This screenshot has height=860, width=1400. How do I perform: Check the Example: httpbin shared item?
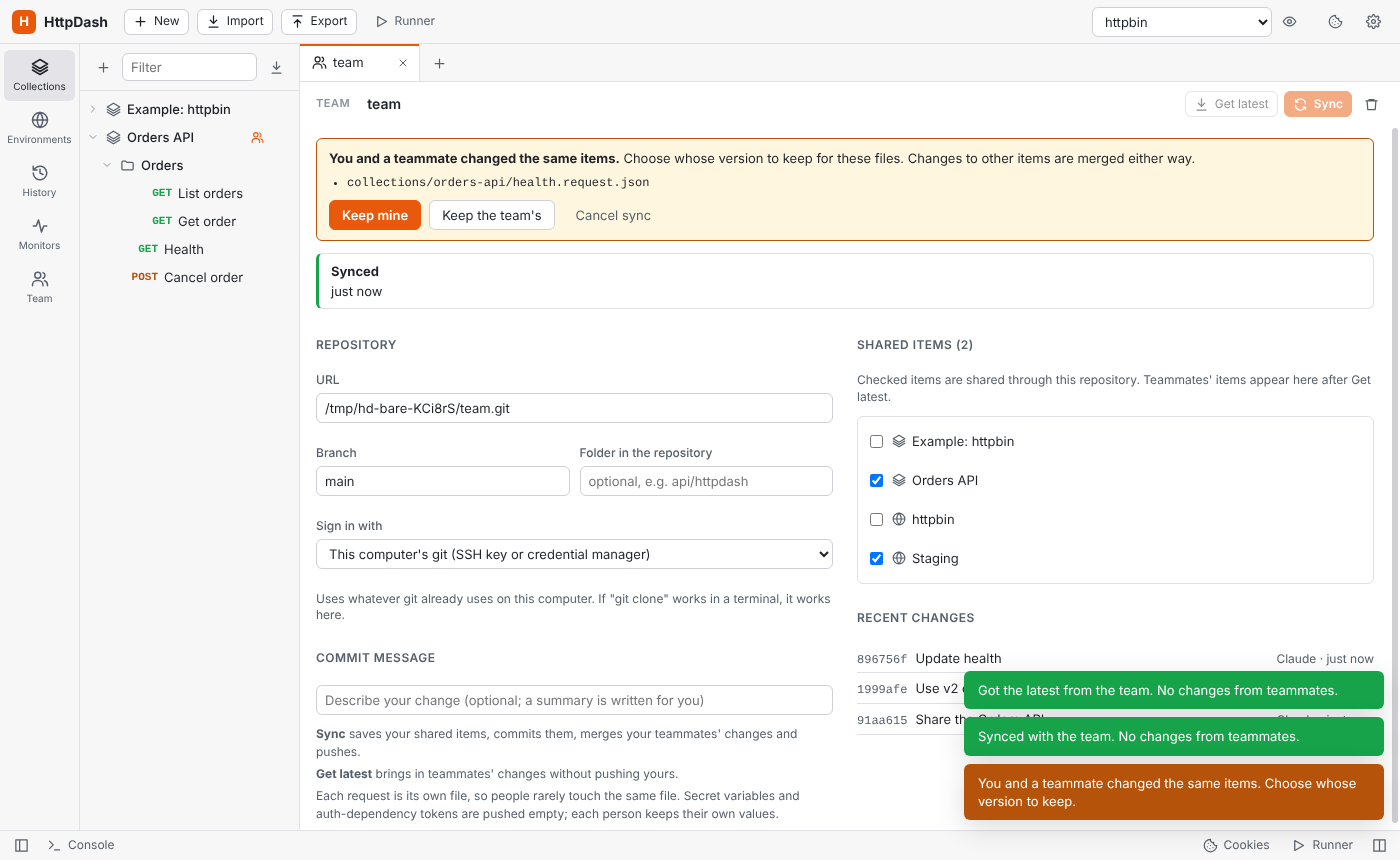877,441
